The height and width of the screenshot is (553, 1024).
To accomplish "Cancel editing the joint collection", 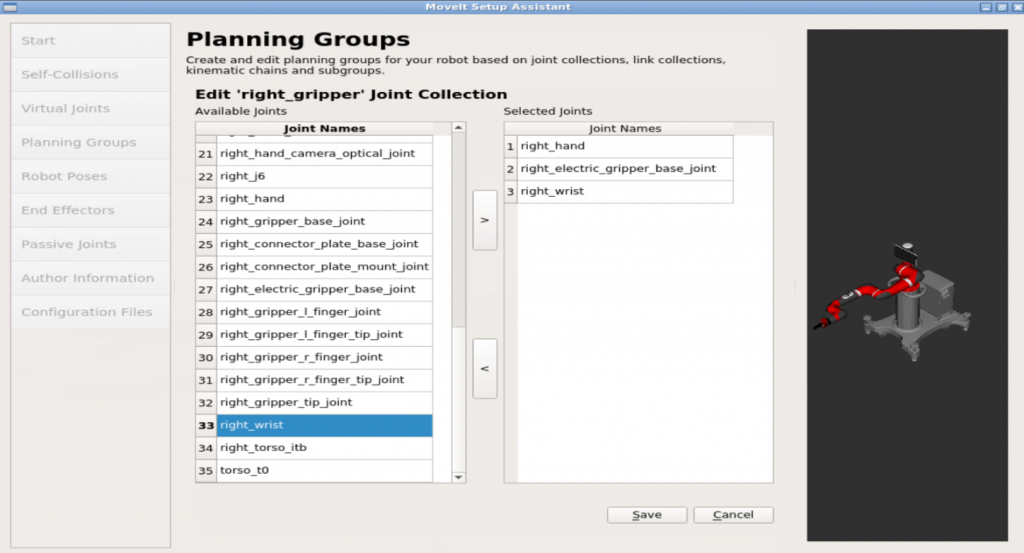I will [x=733, y=514].
